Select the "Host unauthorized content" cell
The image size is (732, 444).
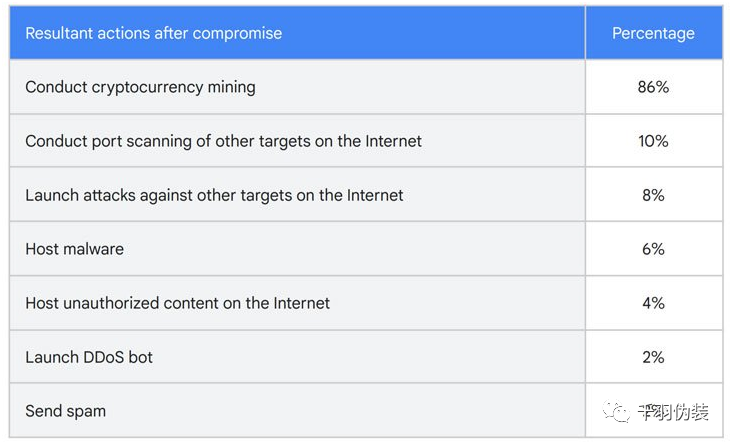click(297, 303)
